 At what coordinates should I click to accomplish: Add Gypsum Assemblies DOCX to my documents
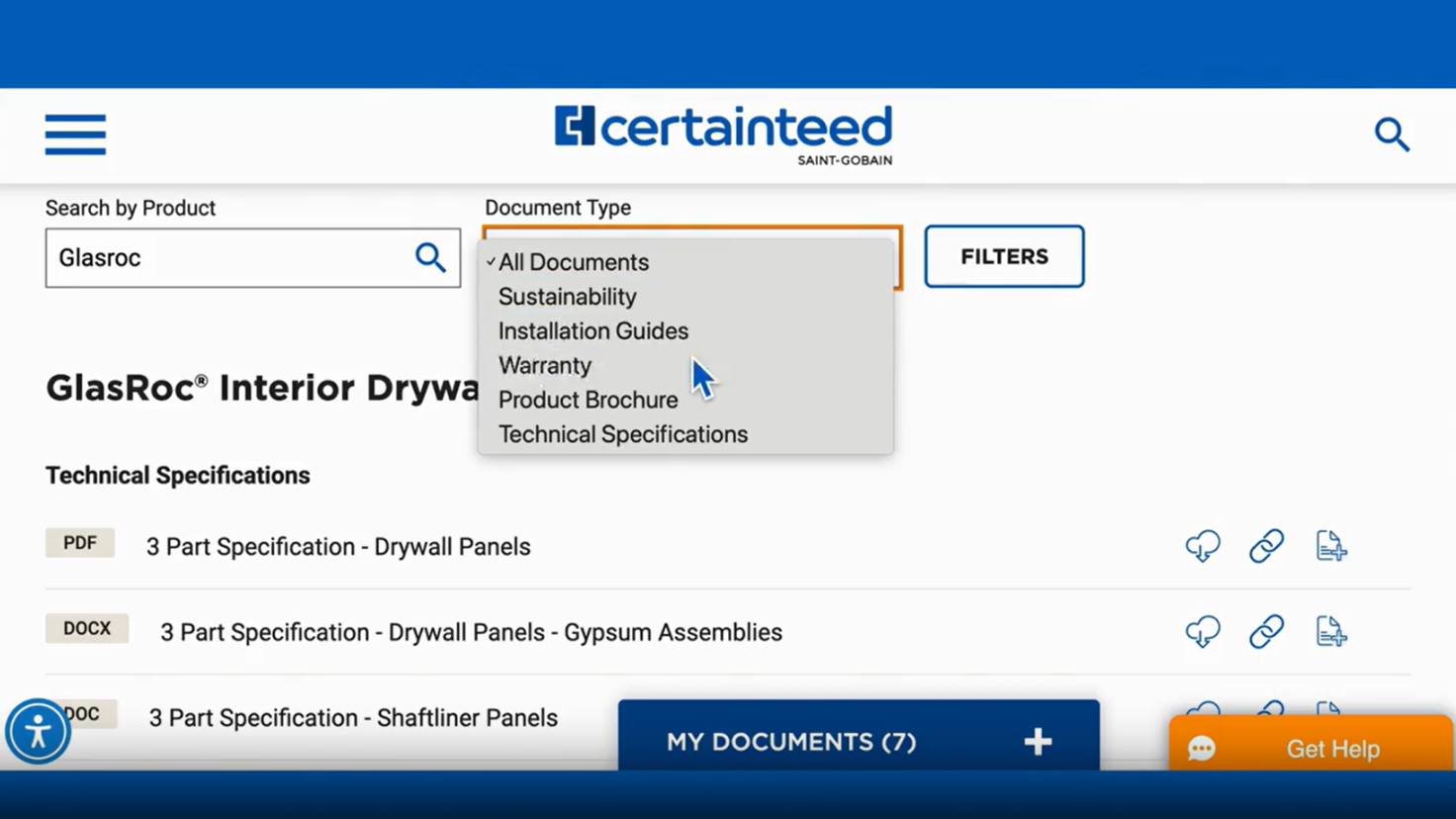point(1330,632)
